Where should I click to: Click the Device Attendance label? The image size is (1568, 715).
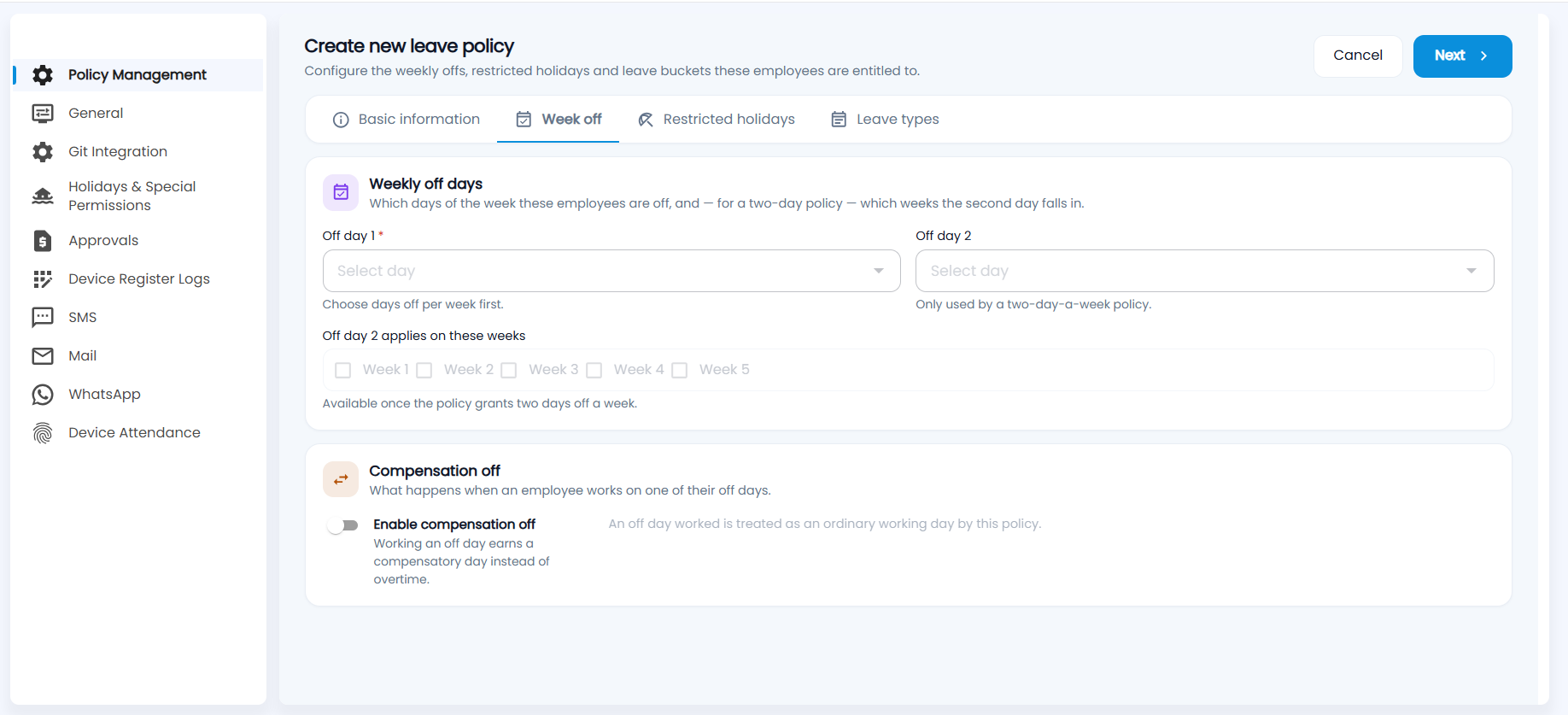click(134, 433)
